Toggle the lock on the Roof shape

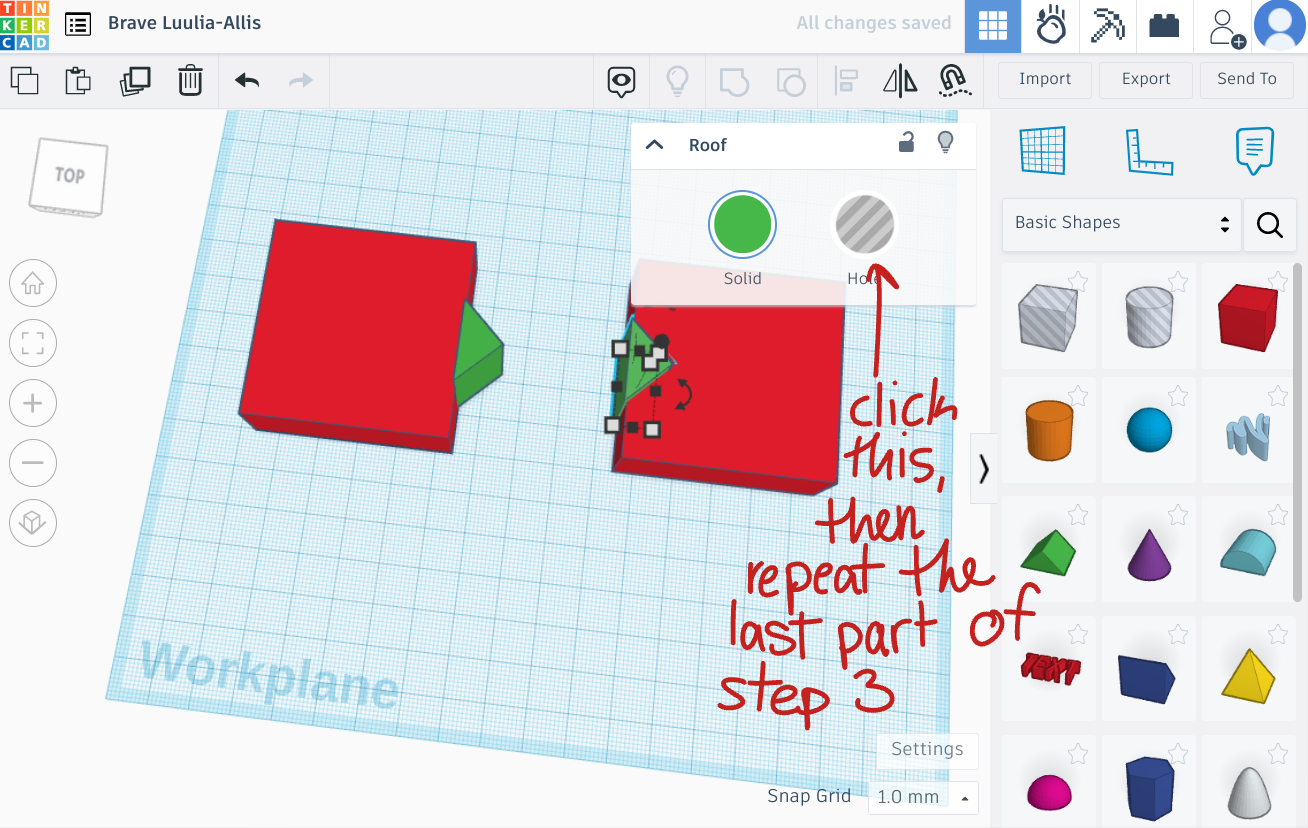[x=906, y=143]
